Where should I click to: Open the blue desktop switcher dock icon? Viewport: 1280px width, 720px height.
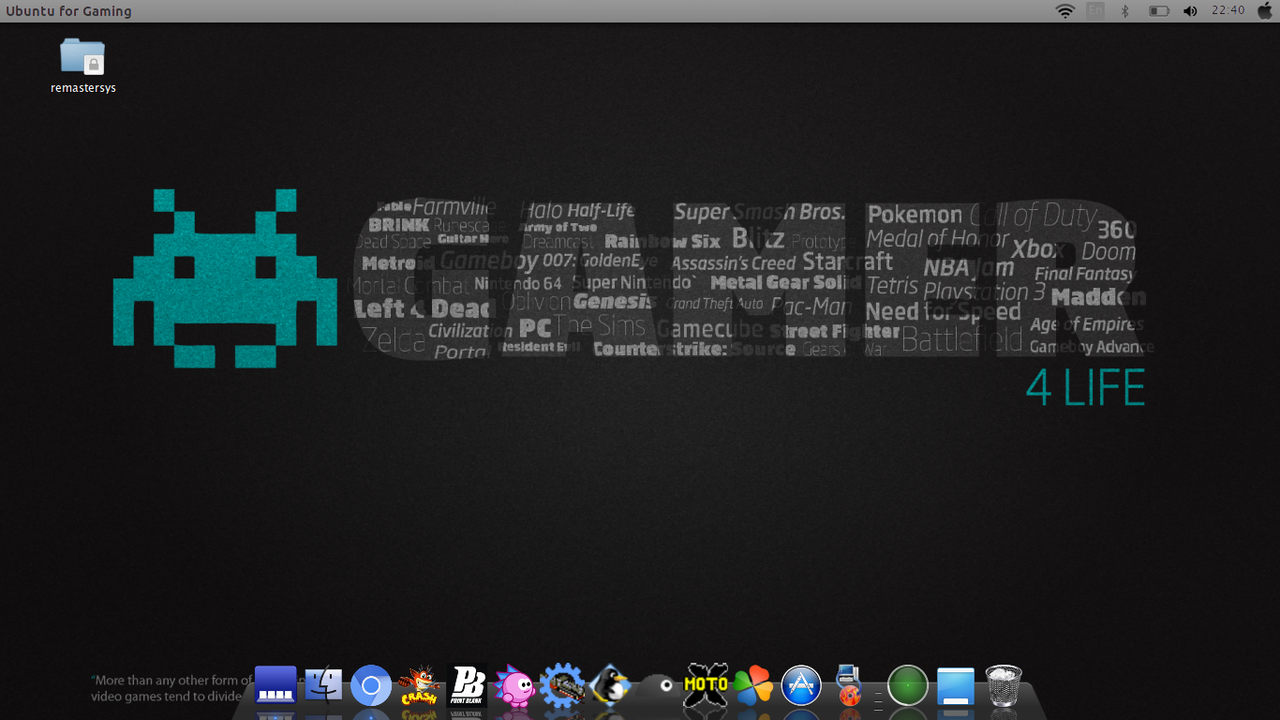pos(276,685)
